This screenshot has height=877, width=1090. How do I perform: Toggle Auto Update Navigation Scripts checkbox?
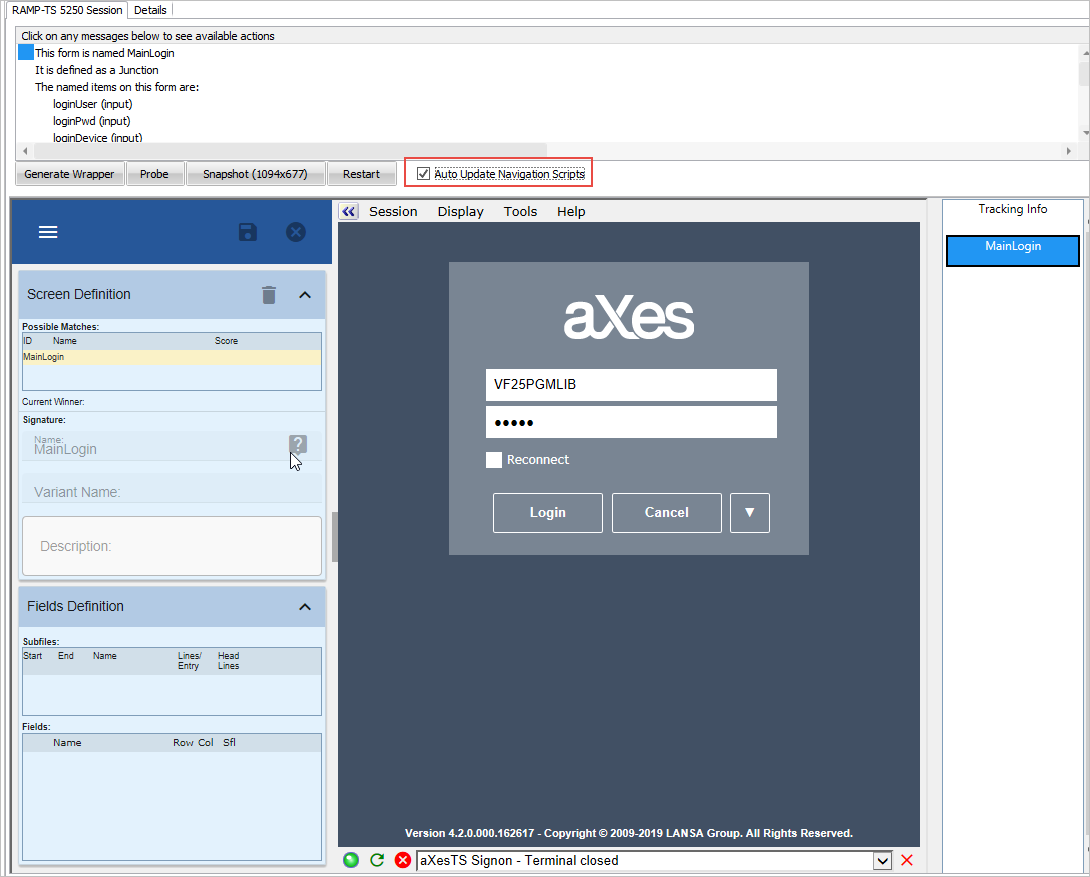[x=423, y=174]
